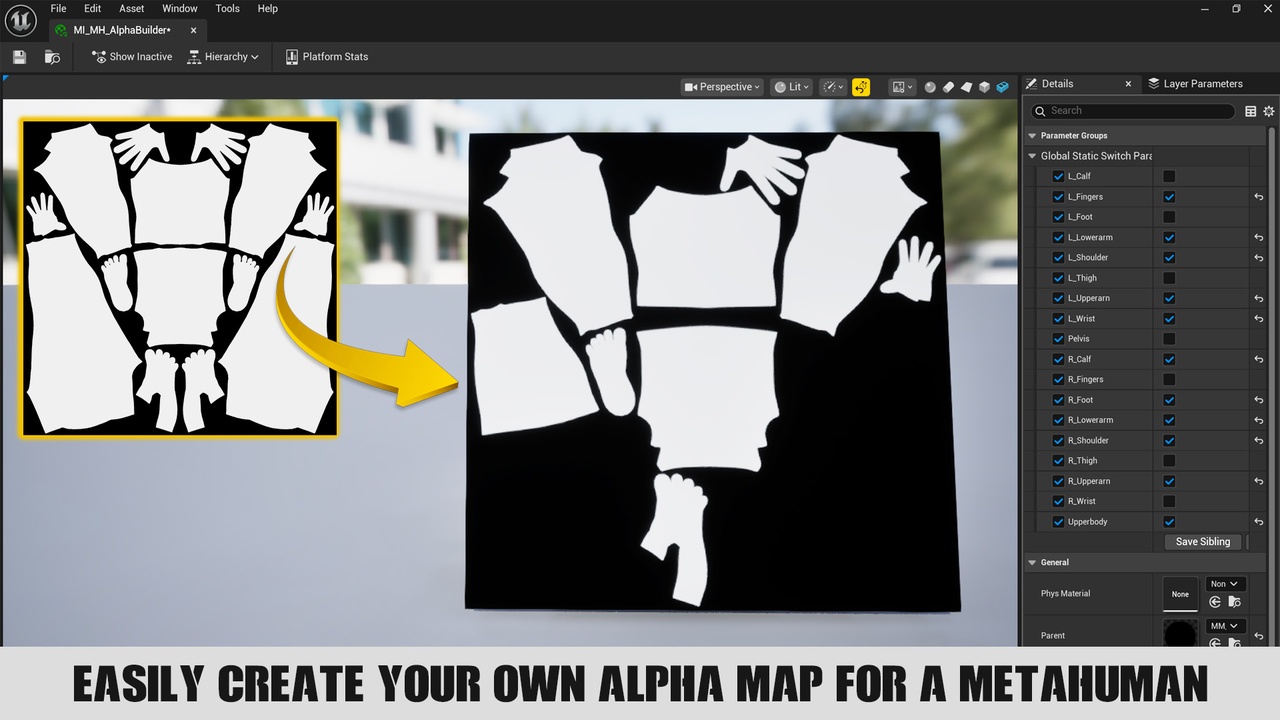
Task: Open the preview scene settings dropdown
Action: [x=902, y=87]
